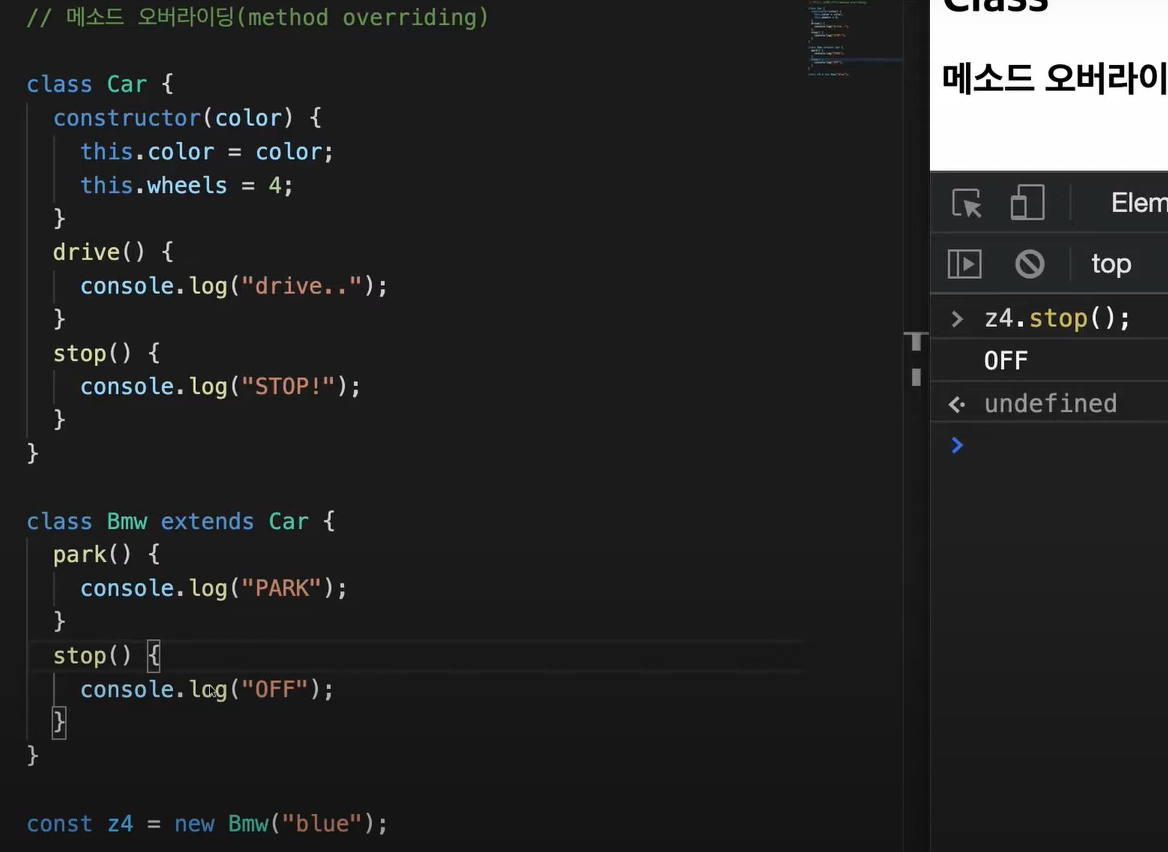Viewport: 1168px width, 852px height.
Task: Click the undefined return value
Action: click(1050, 404)
